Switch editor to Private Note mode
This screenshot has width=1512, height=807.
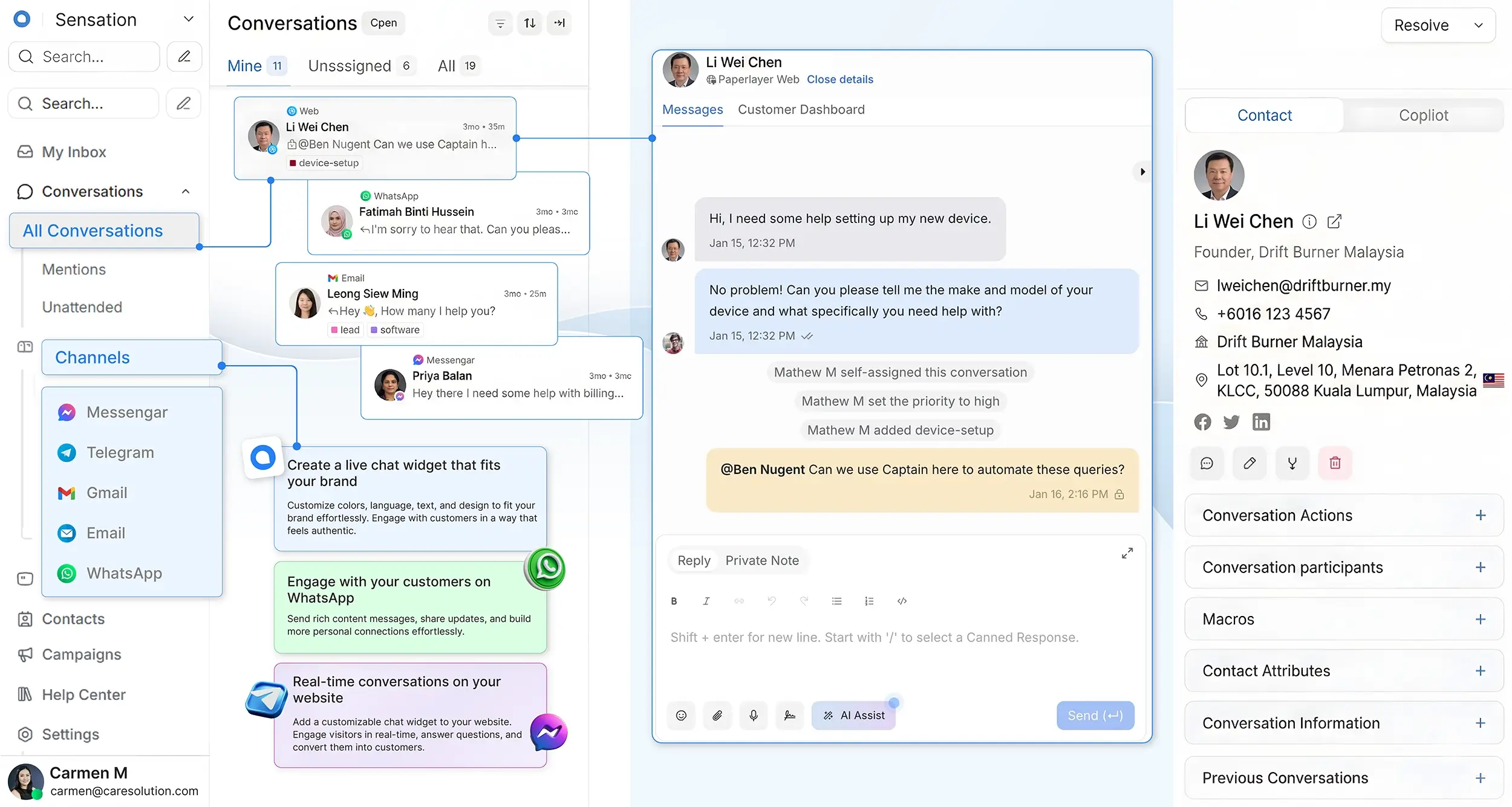[762, 560]
